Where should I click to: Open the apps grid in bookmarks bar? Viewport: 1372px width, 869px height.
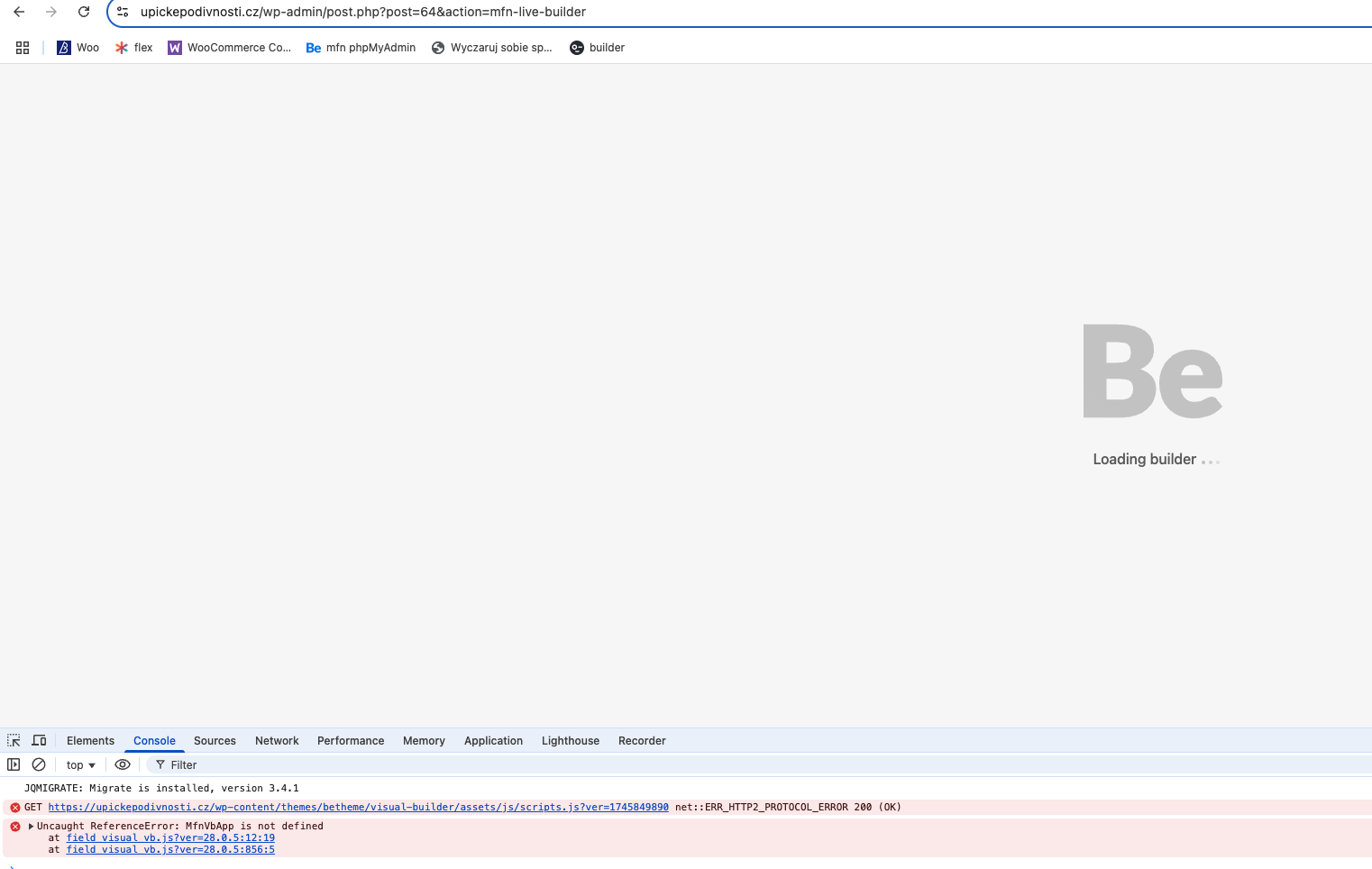(23, 48)
